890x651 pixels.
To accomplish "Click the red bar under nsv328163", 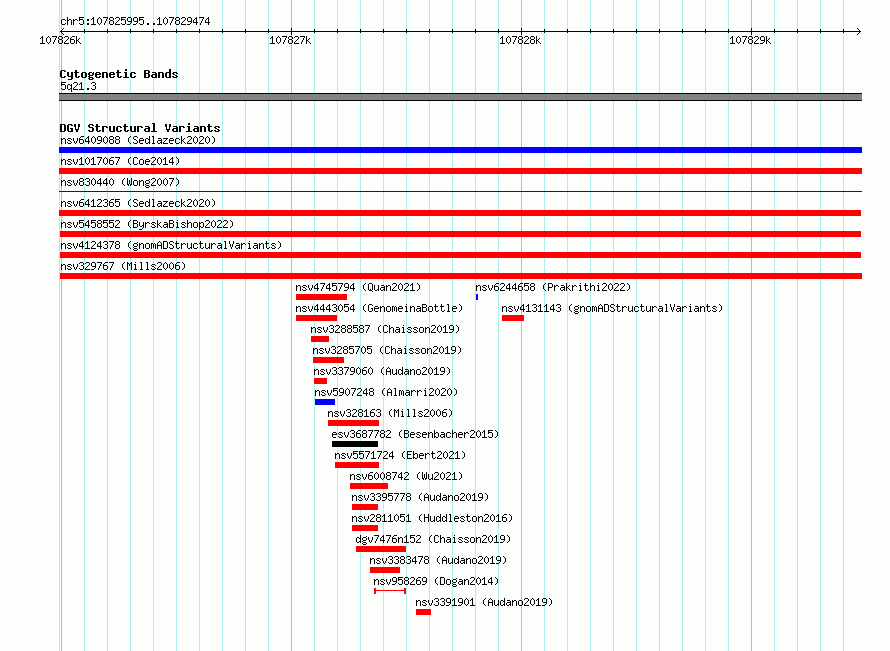I will point(354,423).
